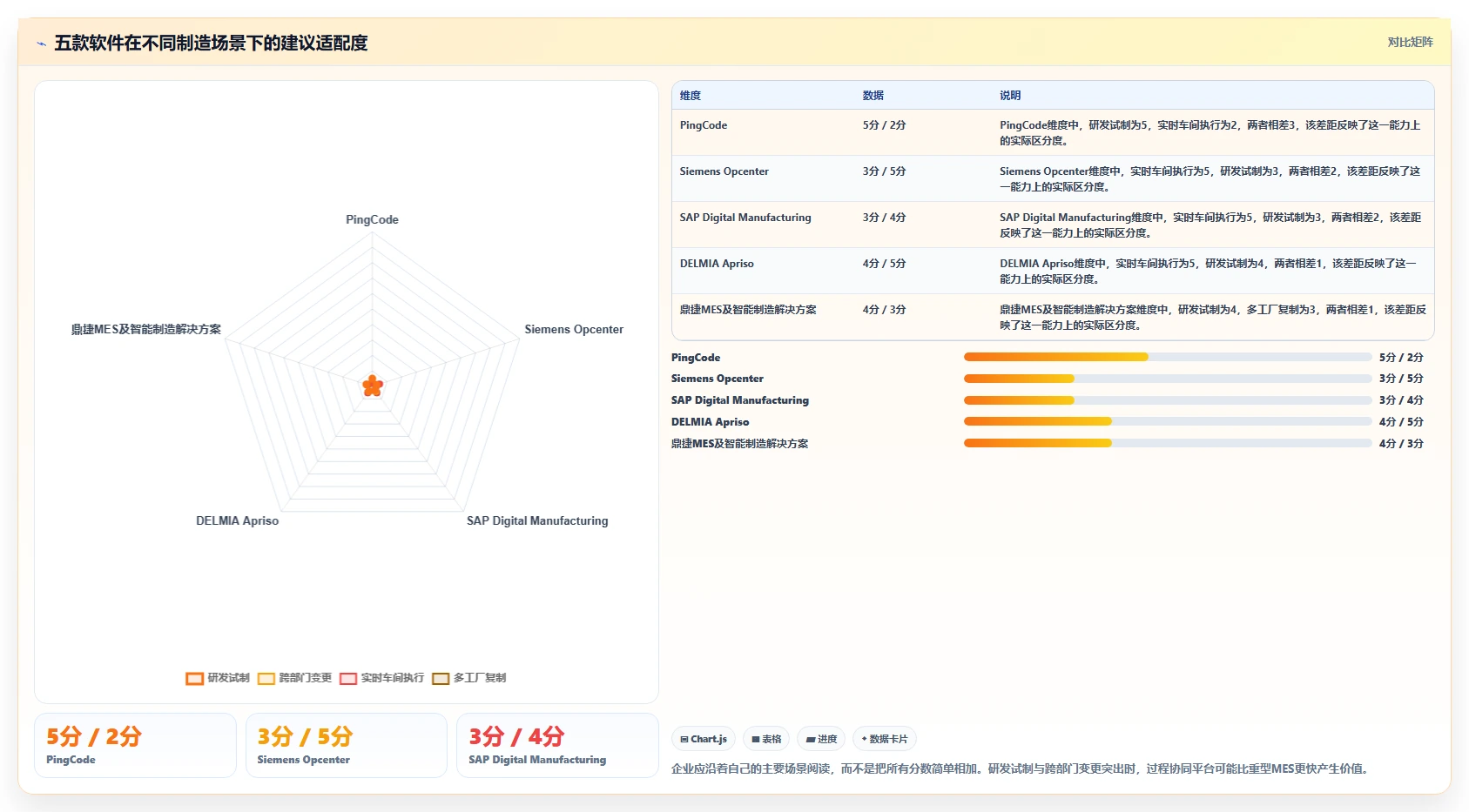Open the Siemens Opcenter 3分 / 5分 score card
This screenshot has width=1469, height=812.
point(347,746)
